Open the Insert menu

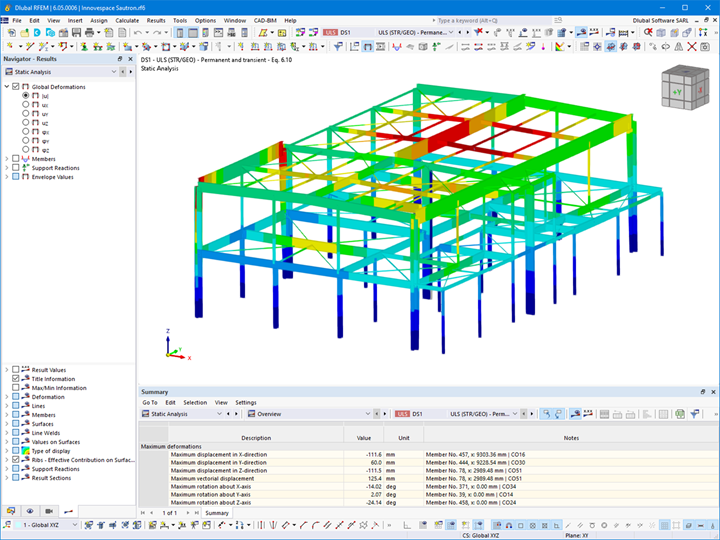75,21
